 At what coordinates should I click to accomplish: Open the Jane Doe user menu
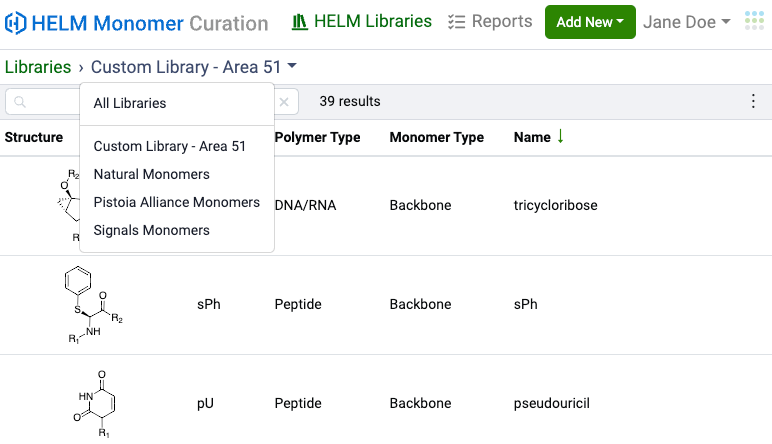[x=686, y=22]
